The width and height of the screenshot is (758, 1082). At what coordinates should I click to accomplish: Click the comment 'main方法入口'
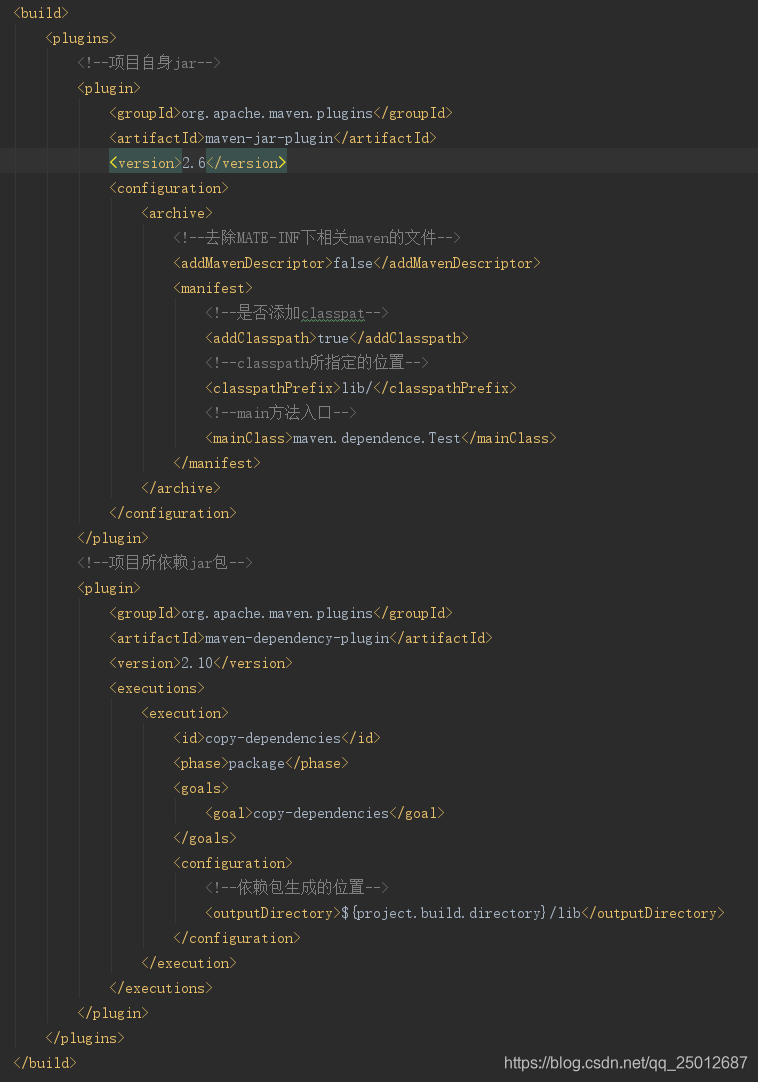point(281,413)
